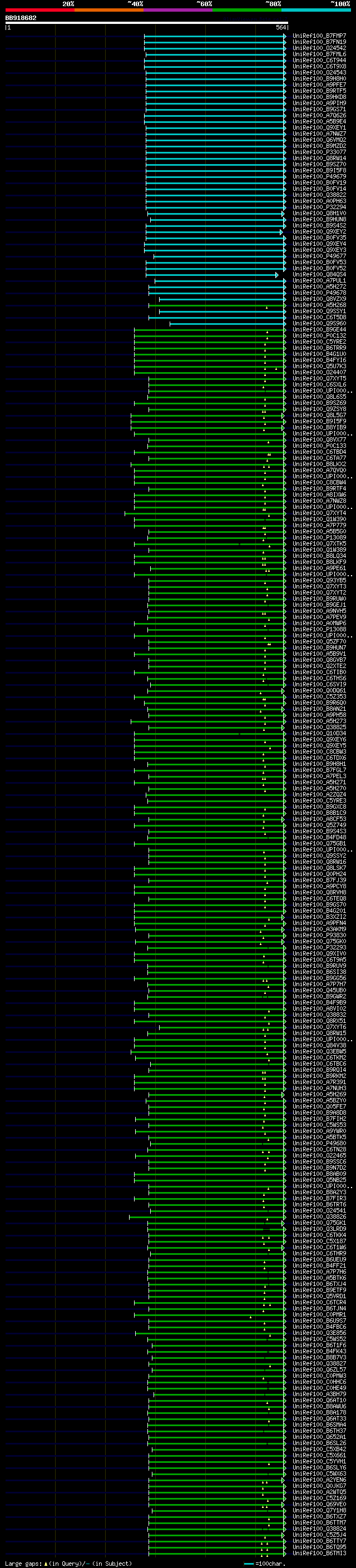Select the UniRef100_Q5U7K3 label

tap(319, 367)
